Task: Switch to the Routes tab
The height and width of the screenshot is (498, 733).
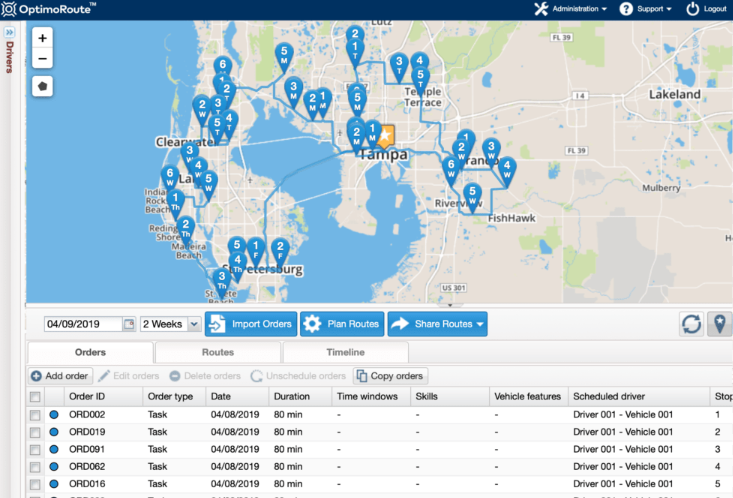Action: [218, 352]
